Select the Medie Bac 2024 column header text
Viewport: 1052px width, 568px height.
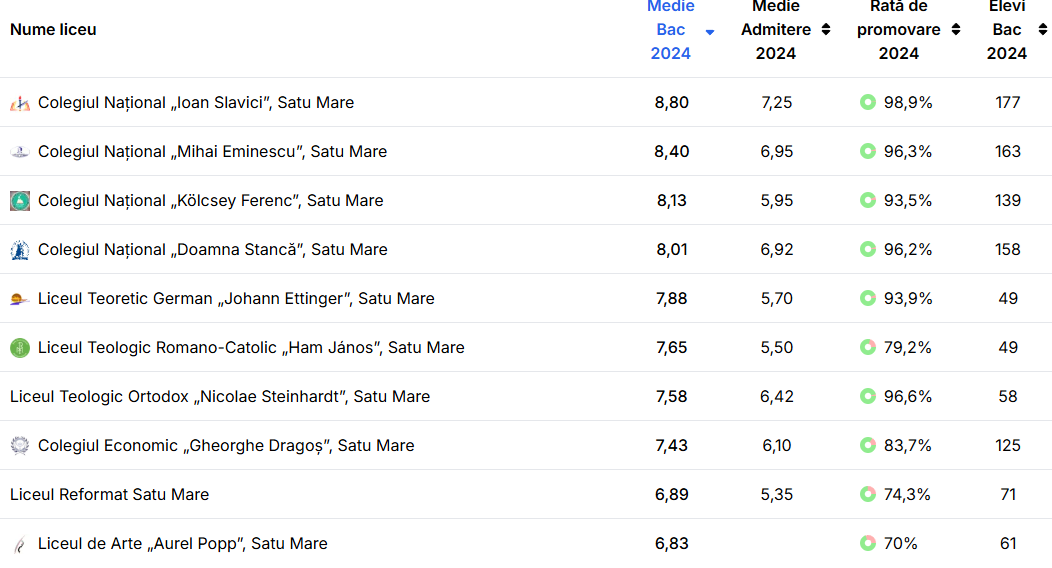click(x=670, y=30)
